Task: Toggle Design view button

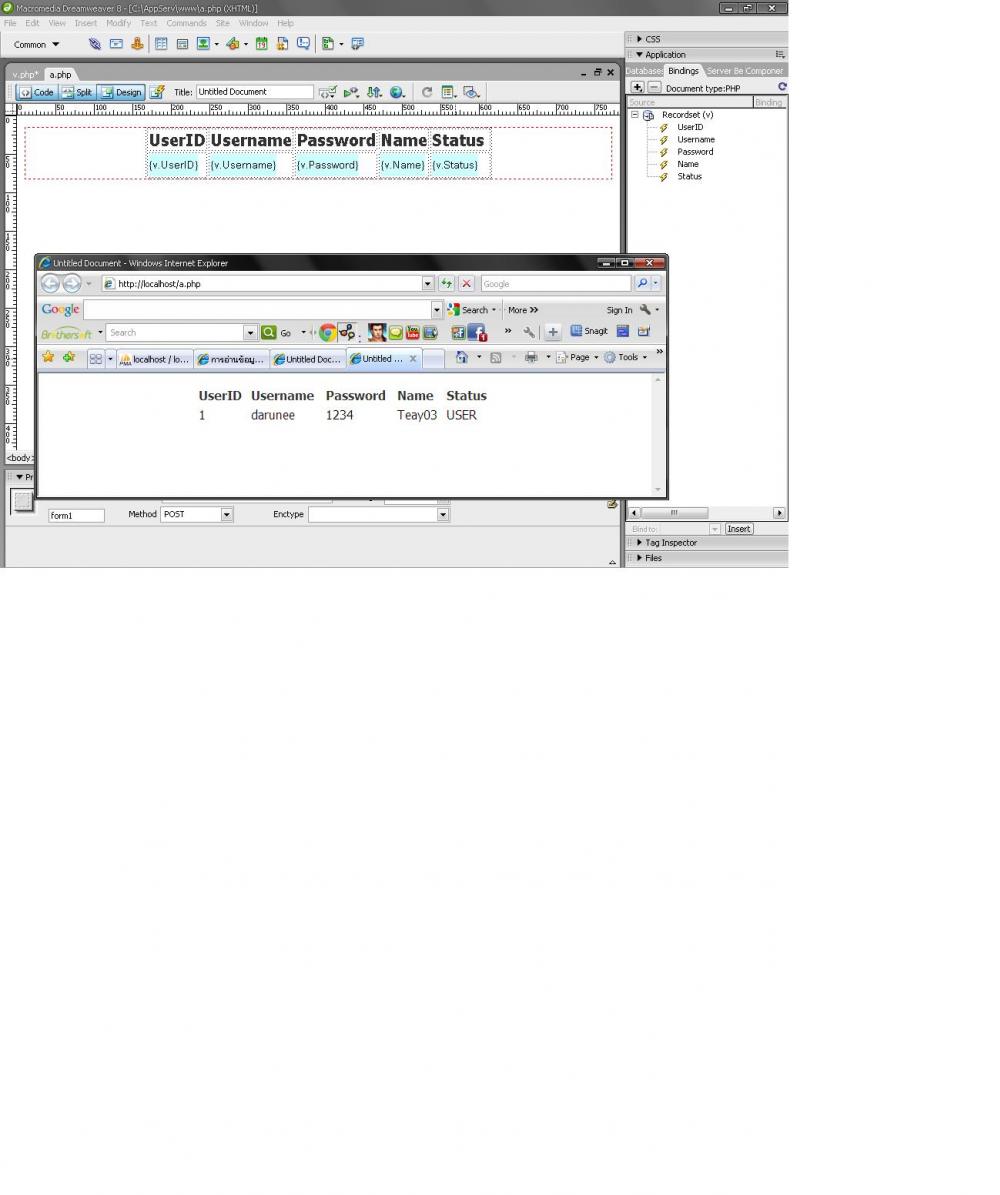Action: pos(121,92)
